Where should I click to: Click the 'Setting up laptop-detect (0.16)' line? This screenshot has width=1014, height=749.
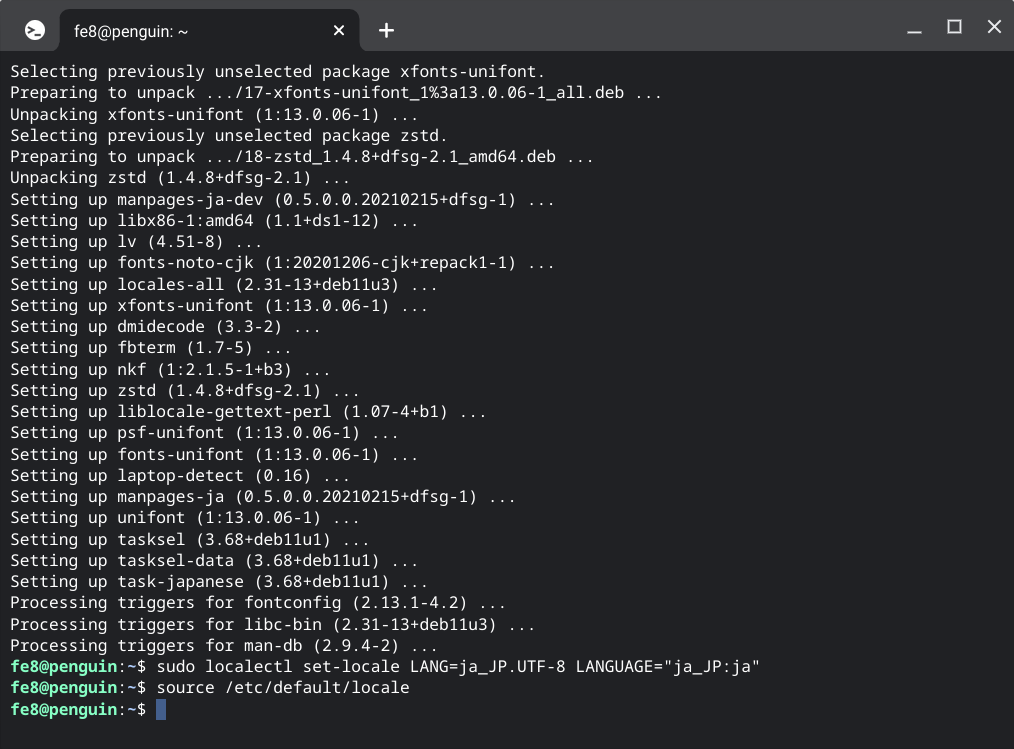pyautogui.click(x=180, y=476)
